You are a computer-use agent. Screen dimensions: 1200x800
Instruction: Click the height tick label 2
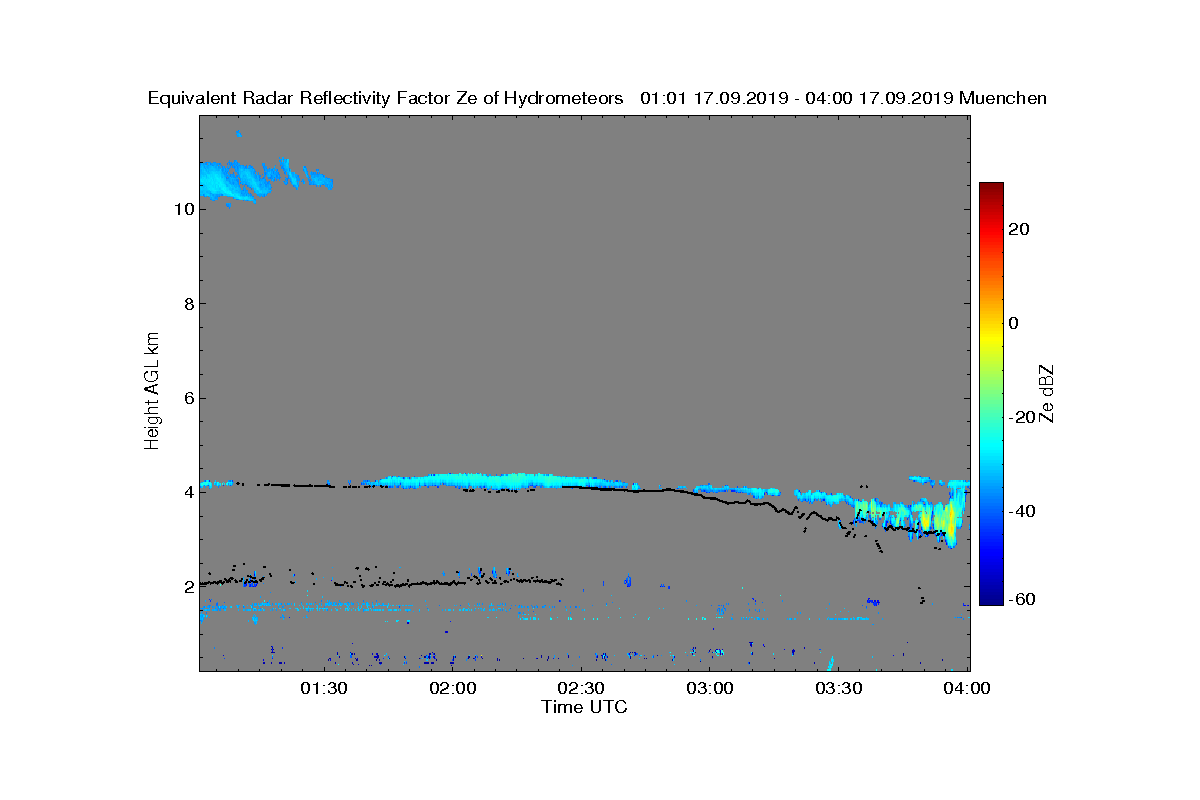(x=187, y=586)
